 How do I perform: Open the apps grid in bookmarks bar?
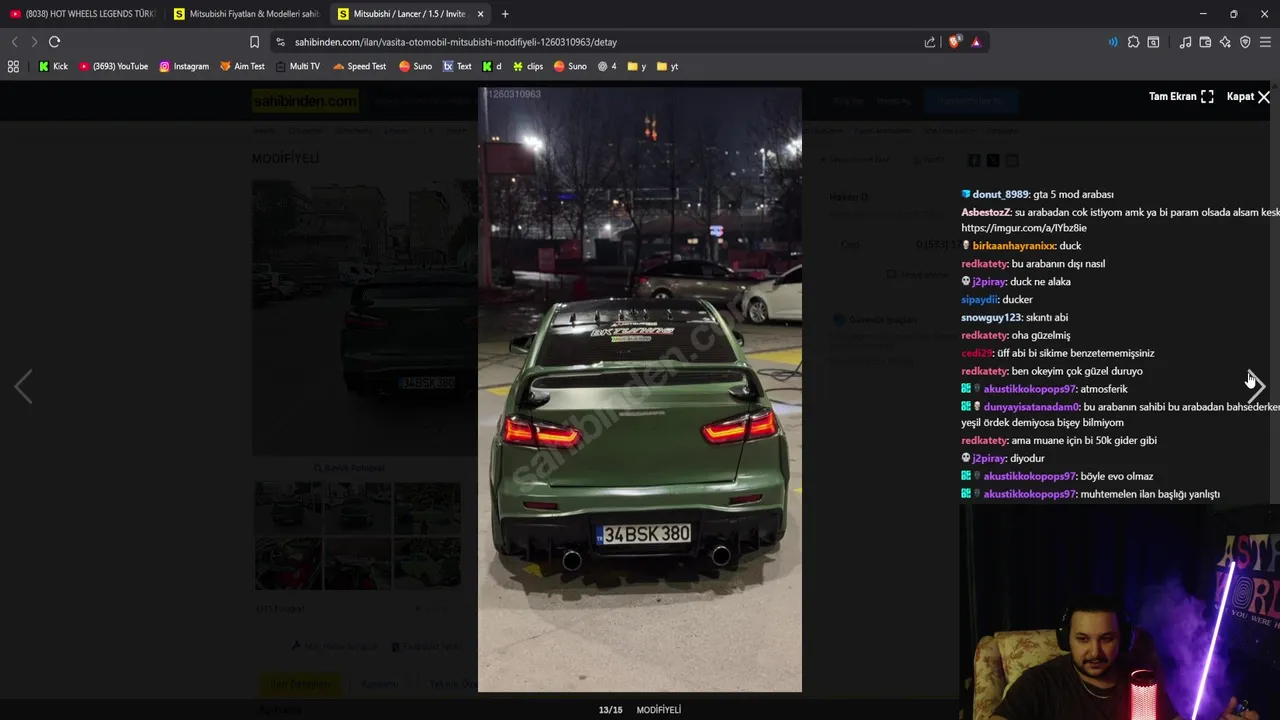[13, 66]
